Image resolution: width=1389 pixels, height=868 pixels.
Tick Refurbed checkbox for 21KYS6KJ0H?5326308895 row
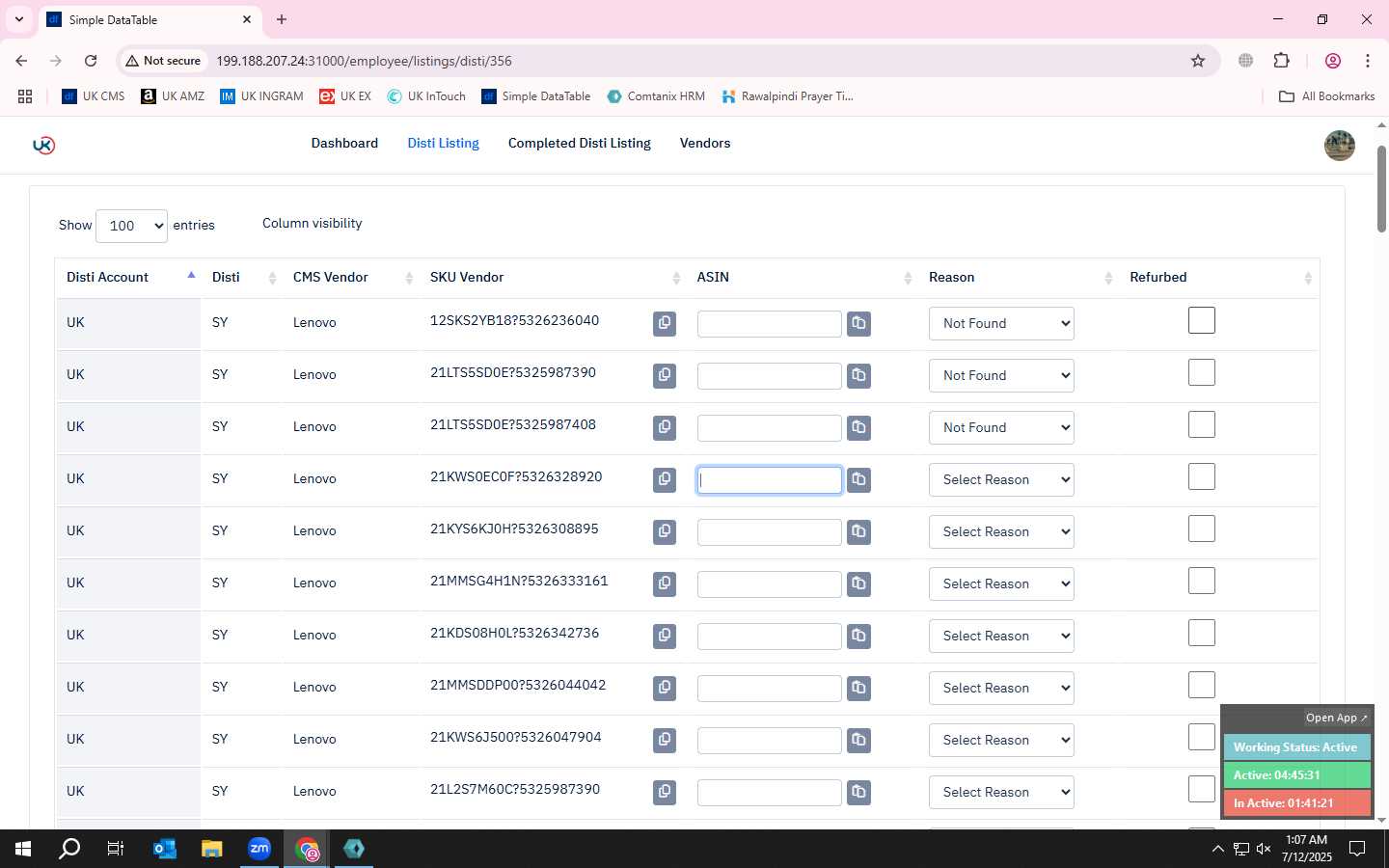click(1202, 529)
